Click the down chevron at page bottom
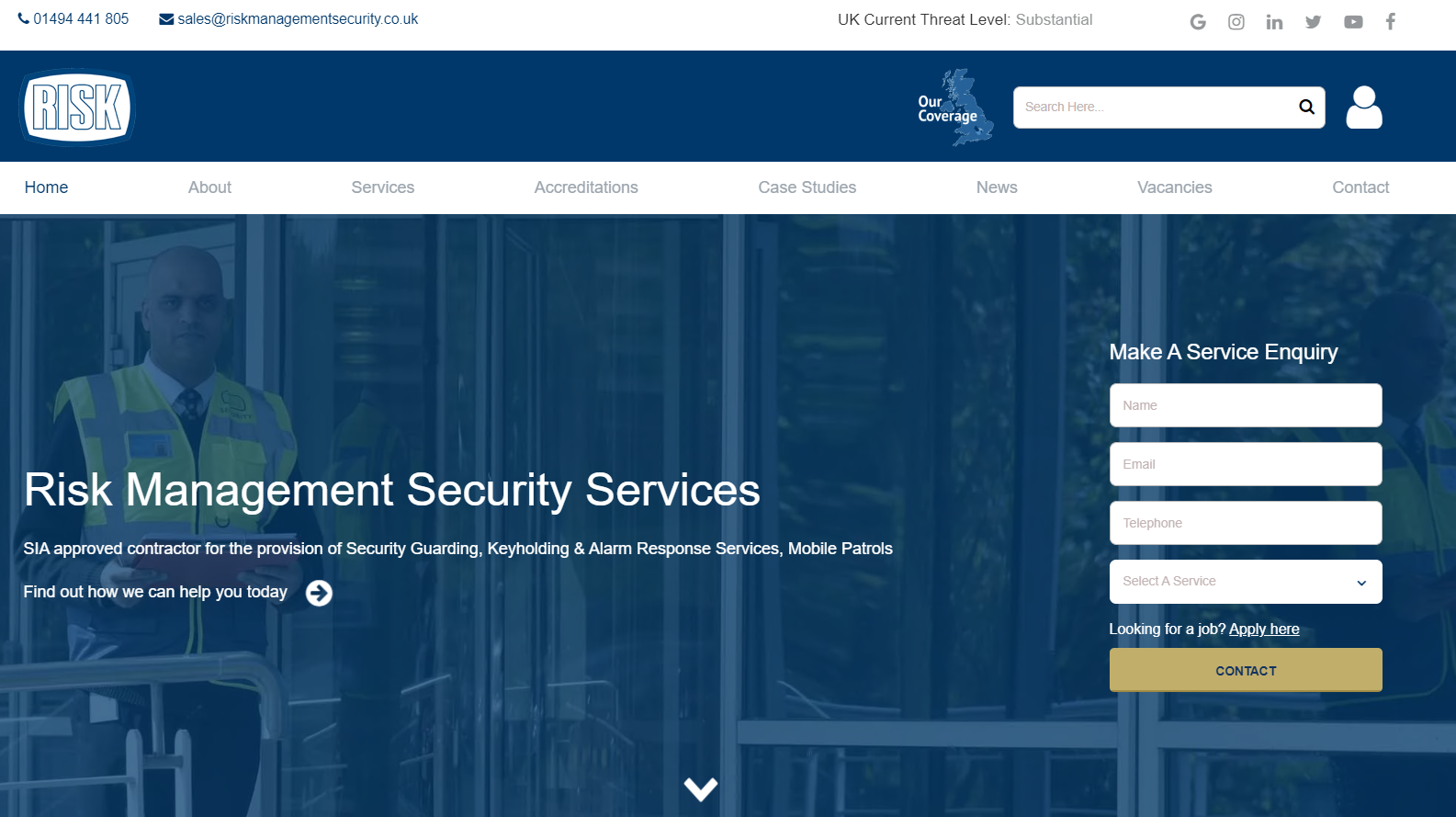 coord(701,789)
